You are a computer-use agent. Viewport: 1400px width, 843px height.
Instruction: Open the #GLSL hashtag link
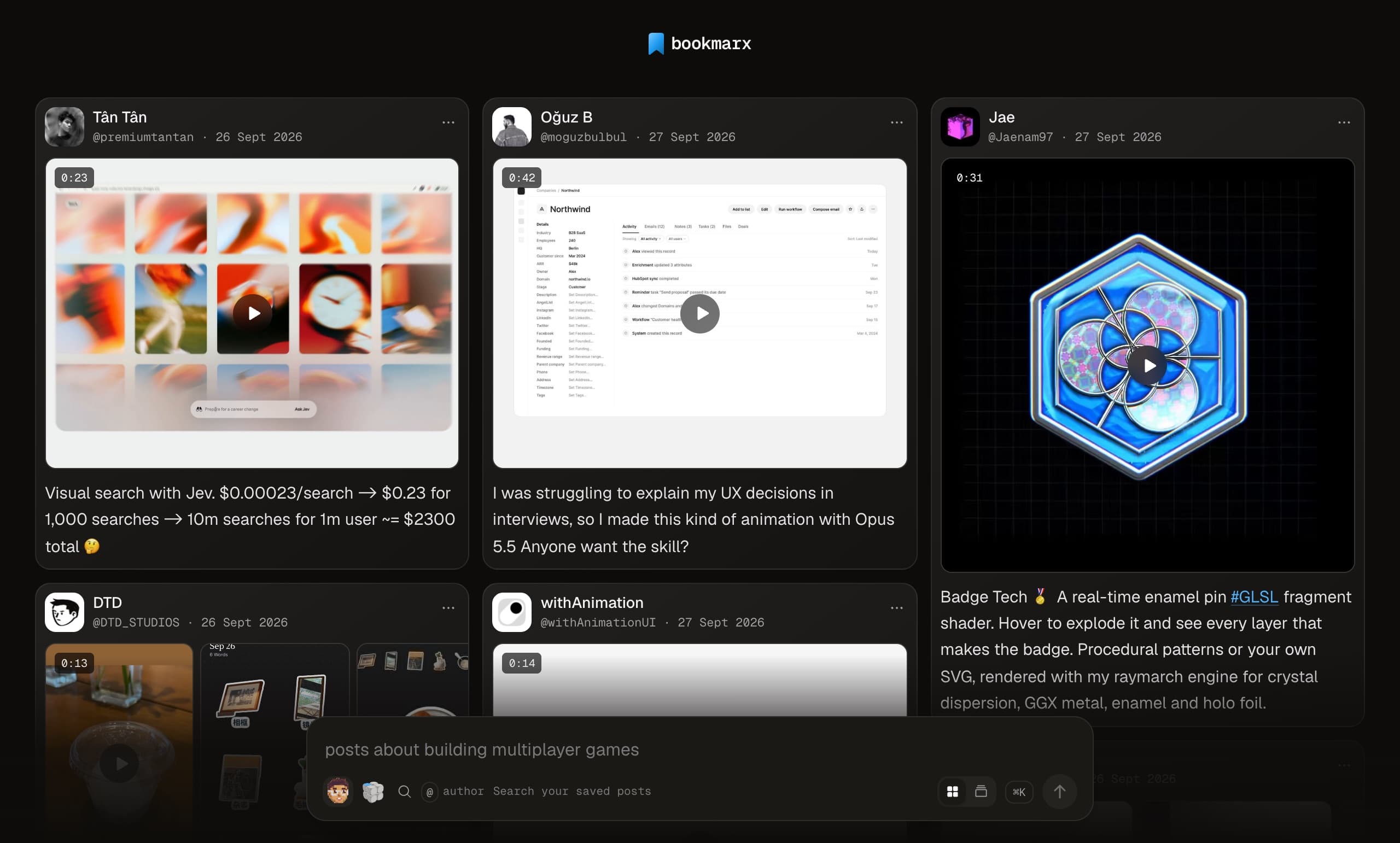click(x=1255, y=597)
